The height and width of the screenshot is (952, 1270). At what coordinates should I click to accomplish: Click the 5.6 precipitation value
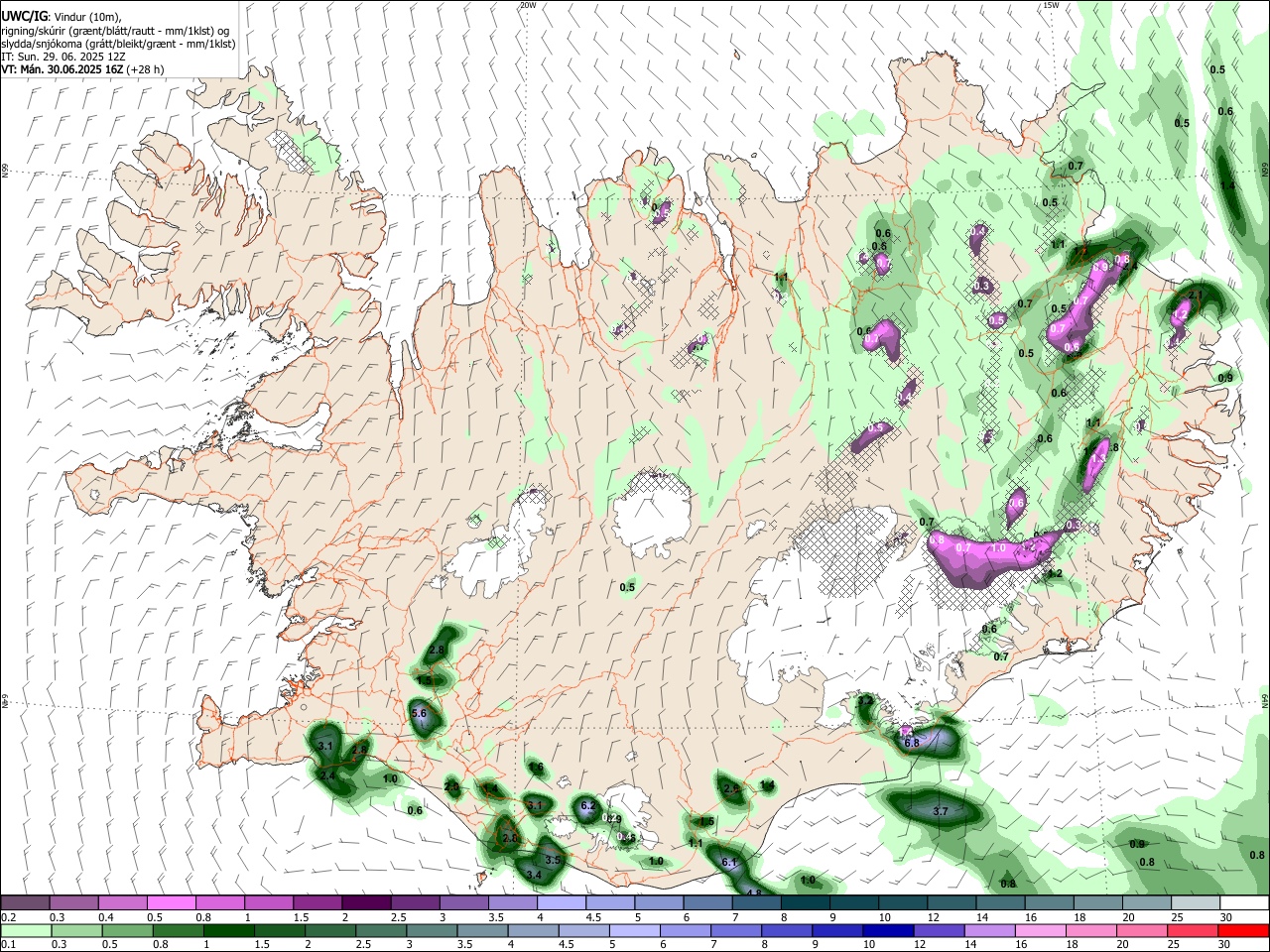point(419,713)
